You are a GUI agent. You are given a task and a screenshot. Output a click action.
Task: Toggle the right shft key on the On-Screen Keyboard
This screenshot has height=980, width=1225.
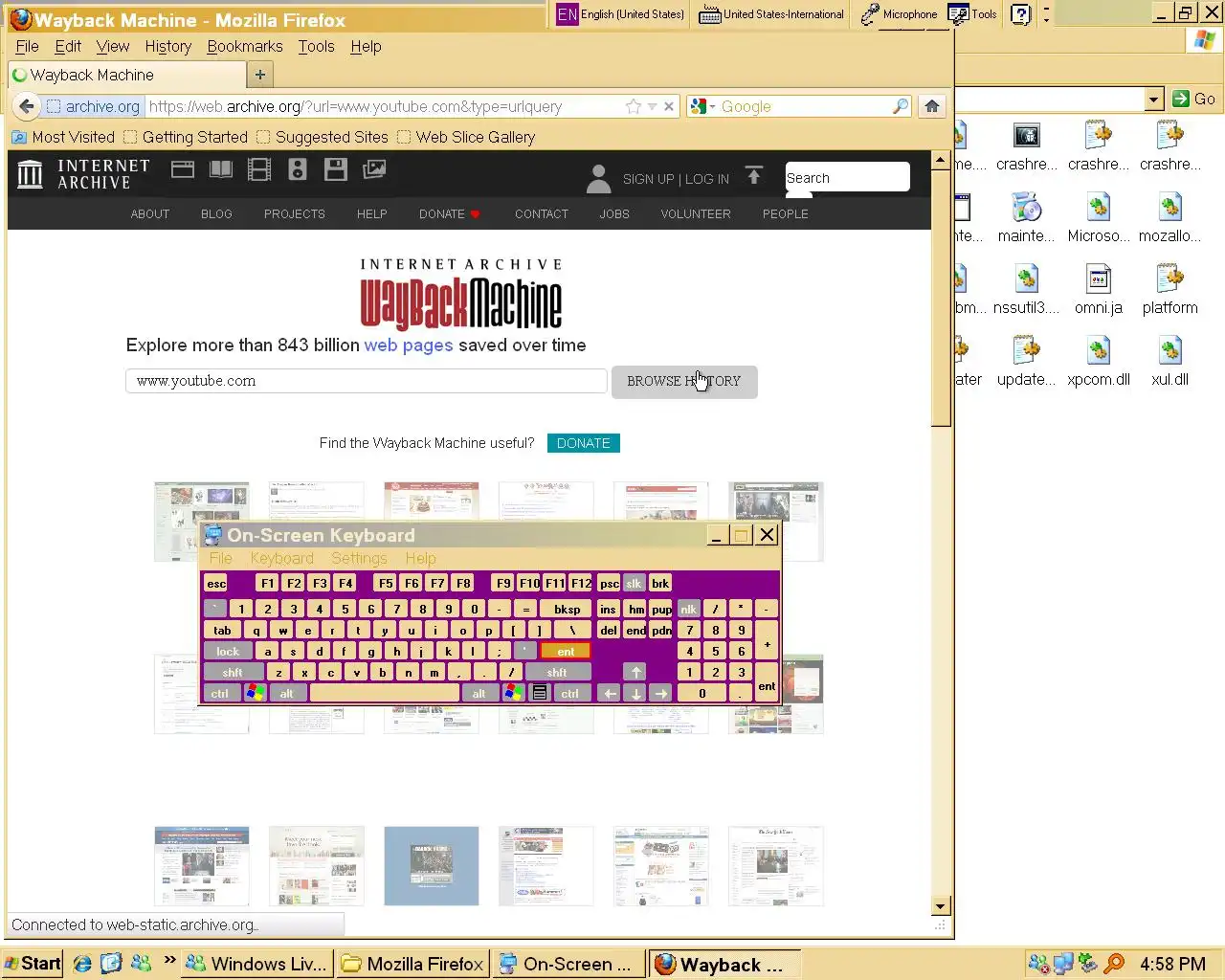[558, 673]
